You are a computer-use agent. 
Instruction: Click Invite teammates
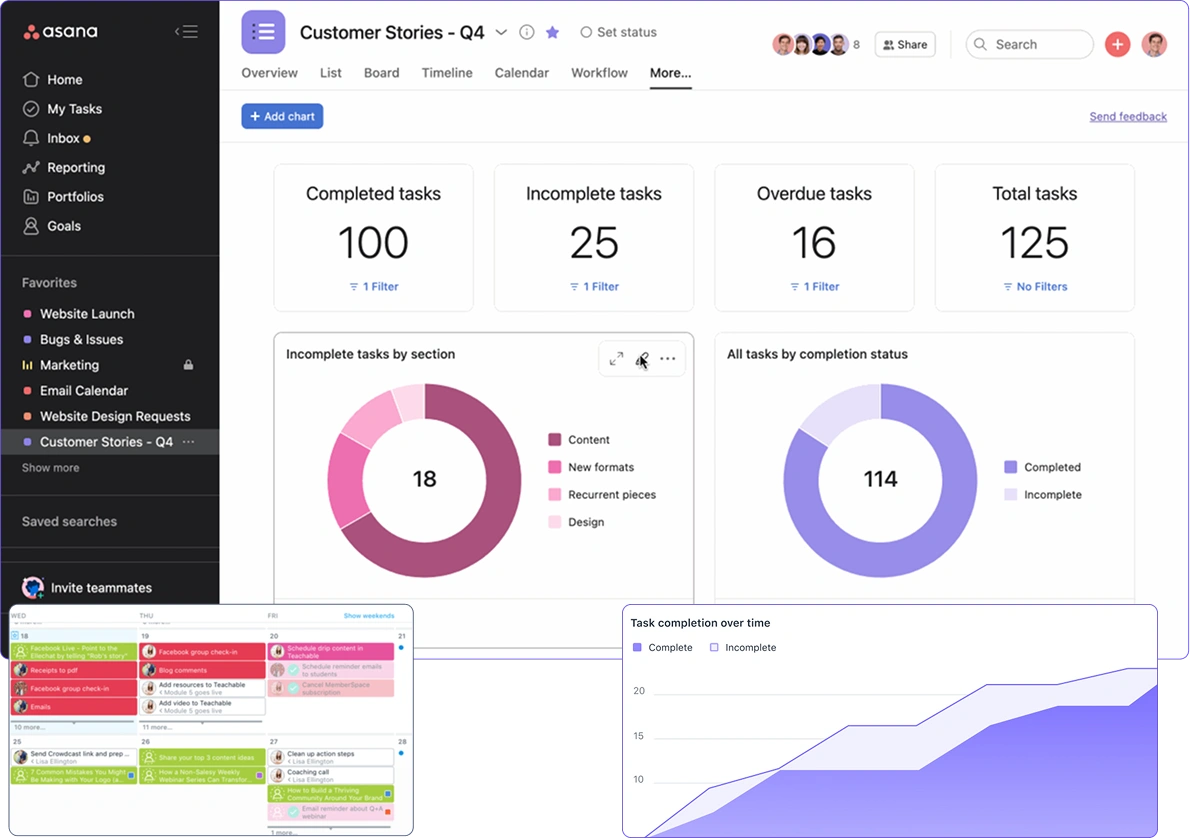point(101,588)
